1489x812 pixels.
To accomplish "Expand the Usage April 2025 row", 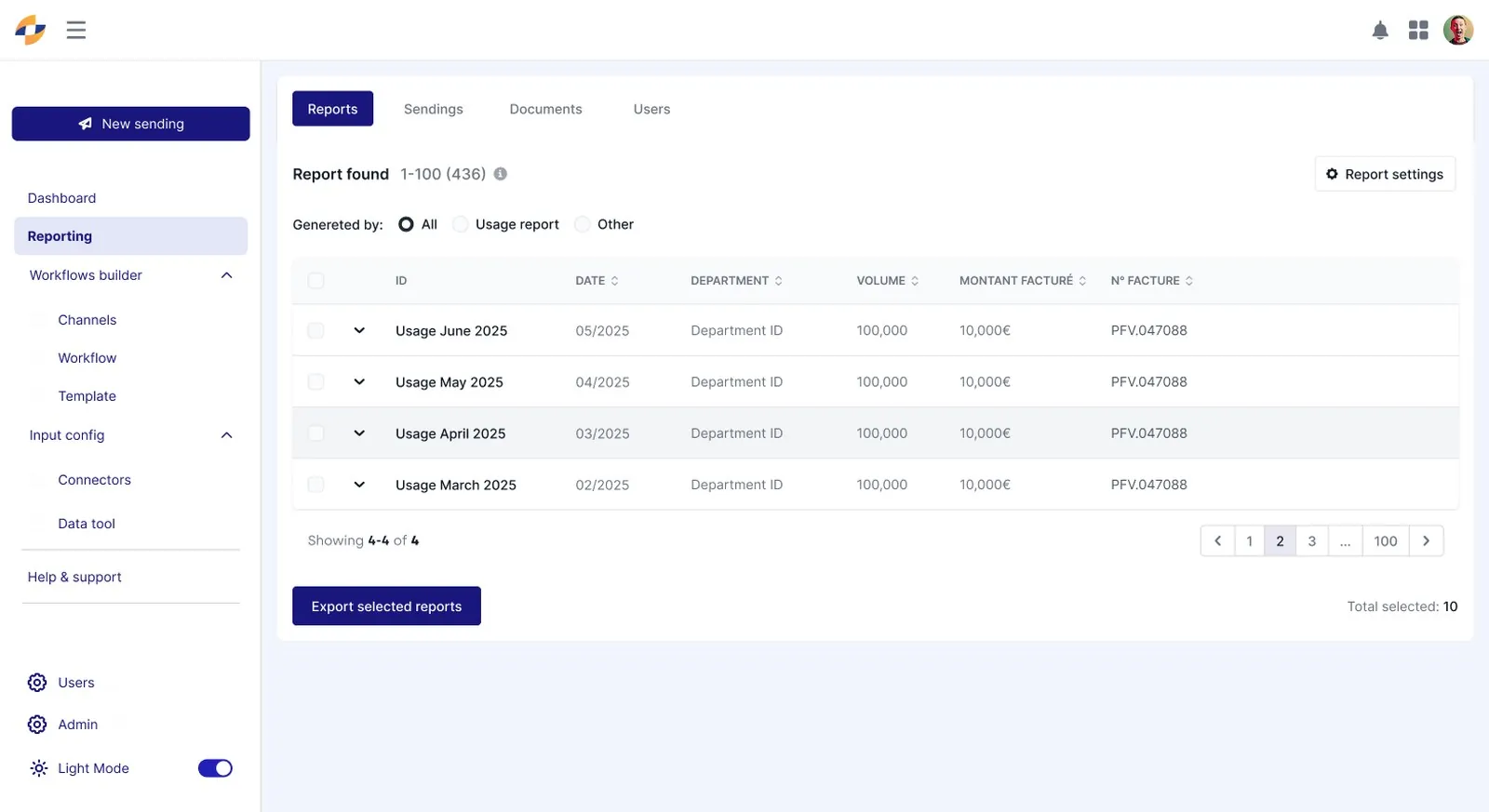I will coord(359,433).
